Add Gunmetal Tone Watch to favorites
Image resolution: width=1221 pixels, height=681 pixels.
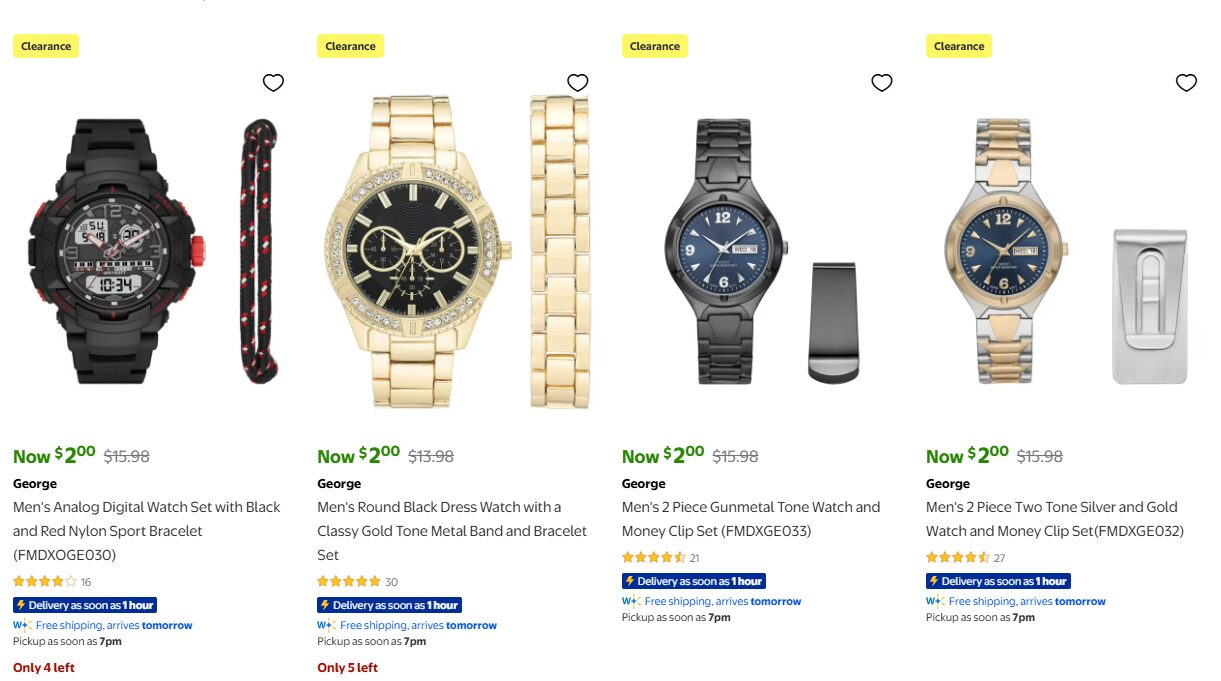(x=881, y=83)
